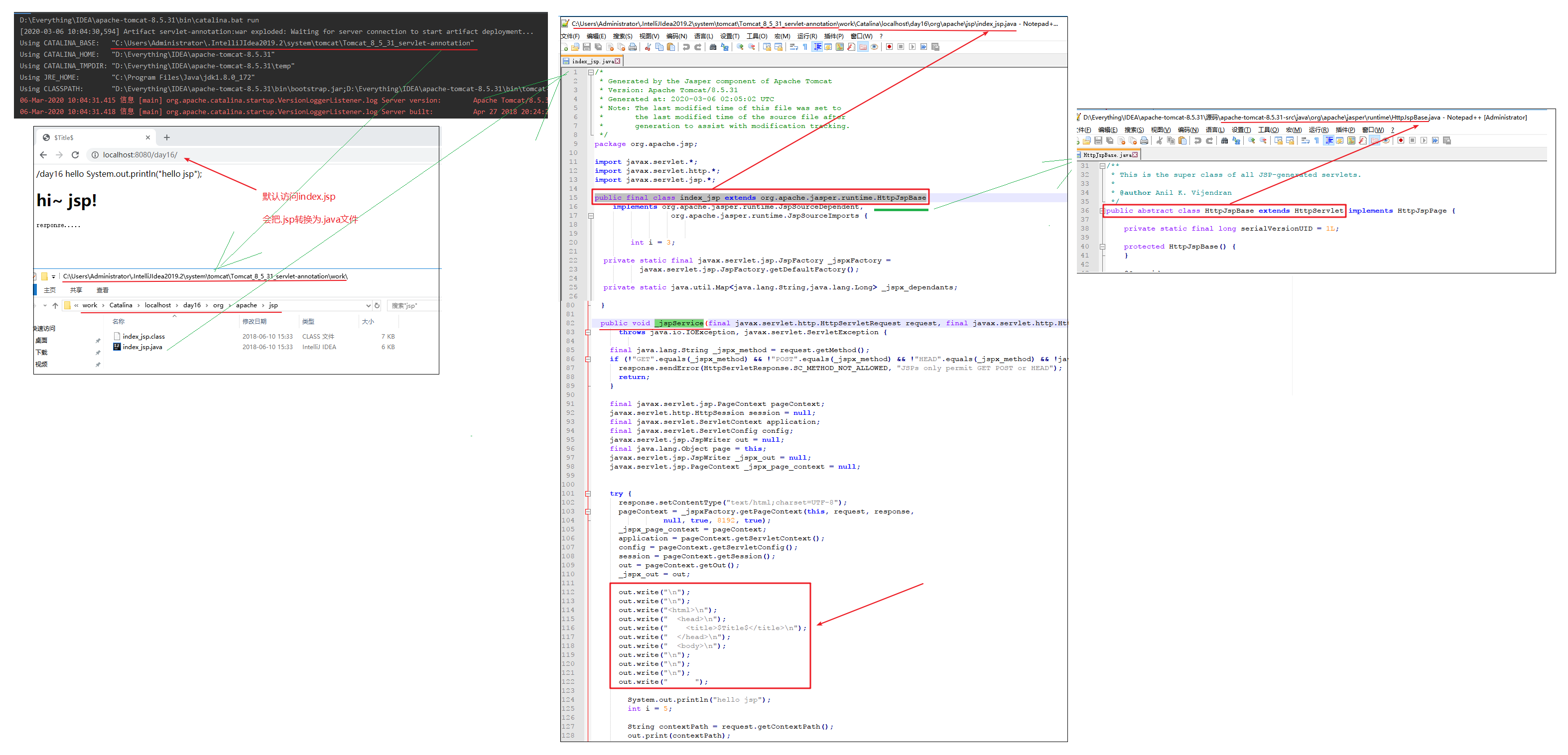
Task: Toggle word wrap icon in index_jsp.java Notepad++ toolbar
Action: coord(794,47)
